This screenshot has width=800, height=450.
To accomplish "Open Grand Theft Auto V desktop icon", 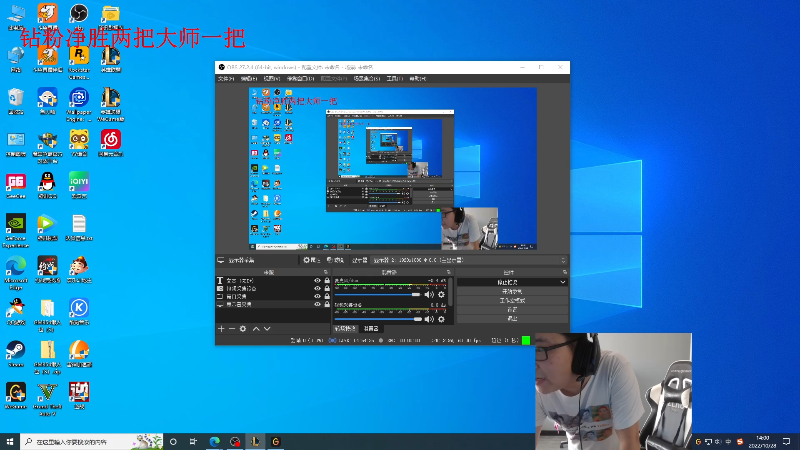I will point(47,399).
